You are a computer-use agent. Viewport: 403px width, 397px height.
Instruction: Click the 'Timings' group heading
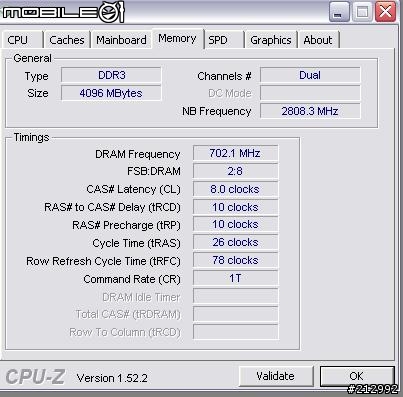tap(31, 137)
